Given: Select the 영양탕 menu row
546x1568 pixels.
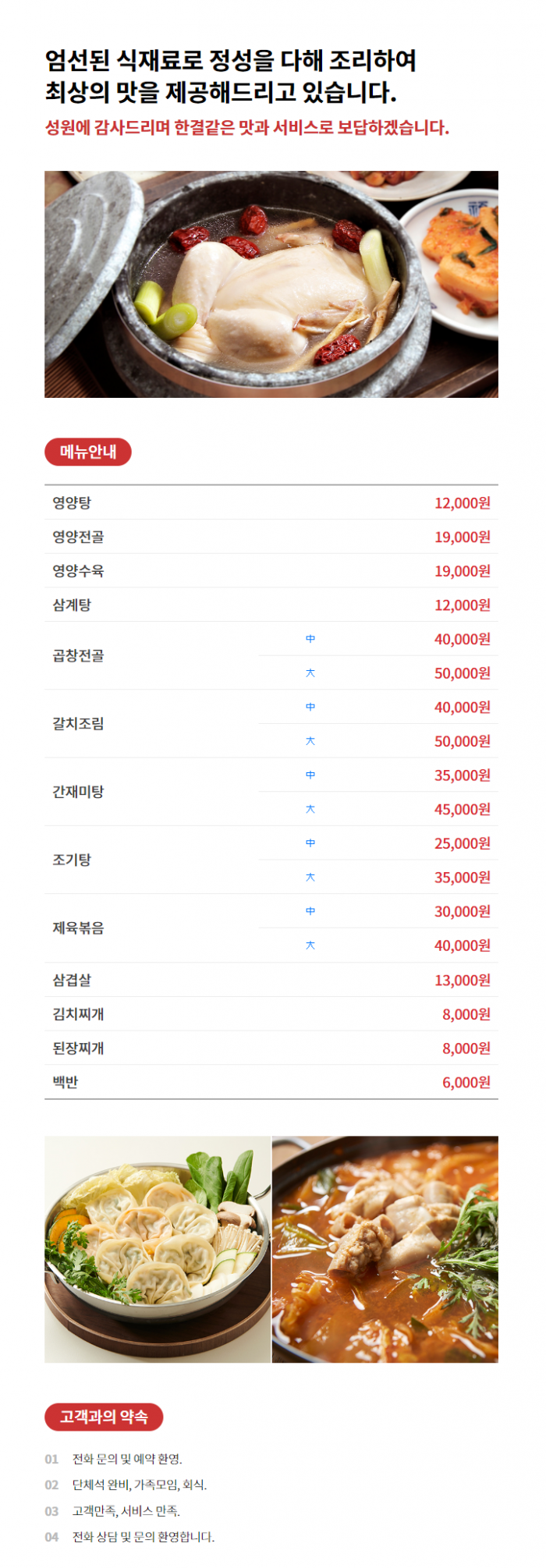Looking at the screenshot, I should pyautogui.click(x=271, y=502).
